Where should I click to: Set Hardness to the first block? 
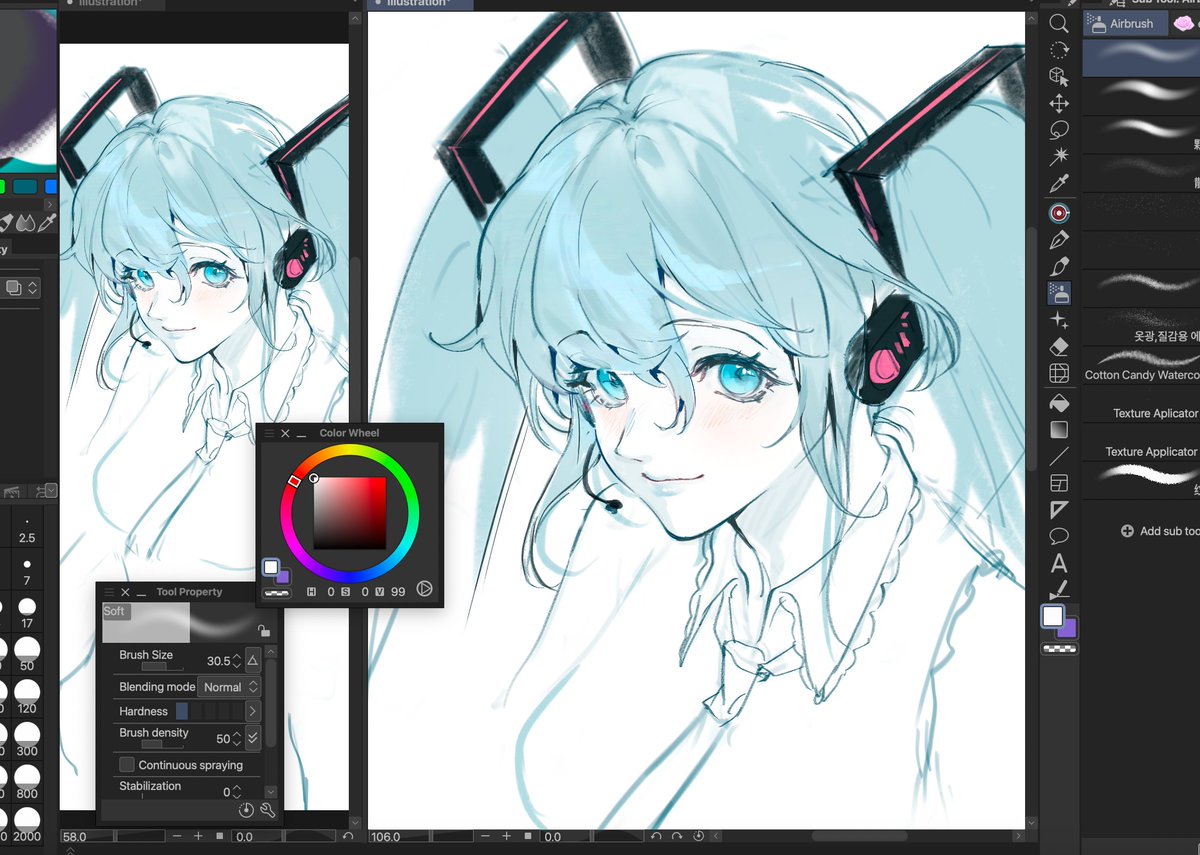[182, 711]
